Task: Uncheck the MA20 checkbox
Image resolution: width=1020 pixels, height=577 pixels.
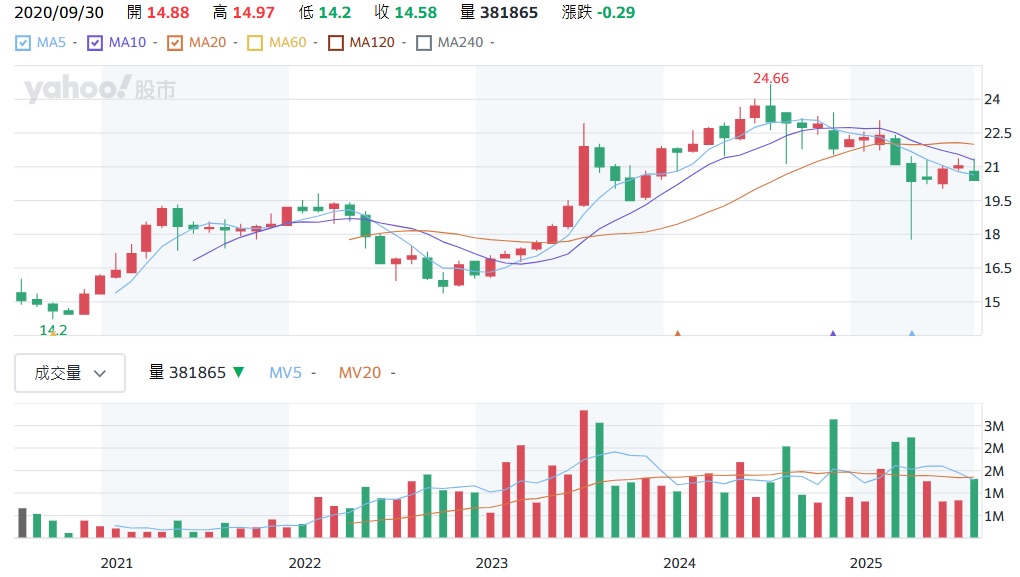Action: (x=175, y=43)
